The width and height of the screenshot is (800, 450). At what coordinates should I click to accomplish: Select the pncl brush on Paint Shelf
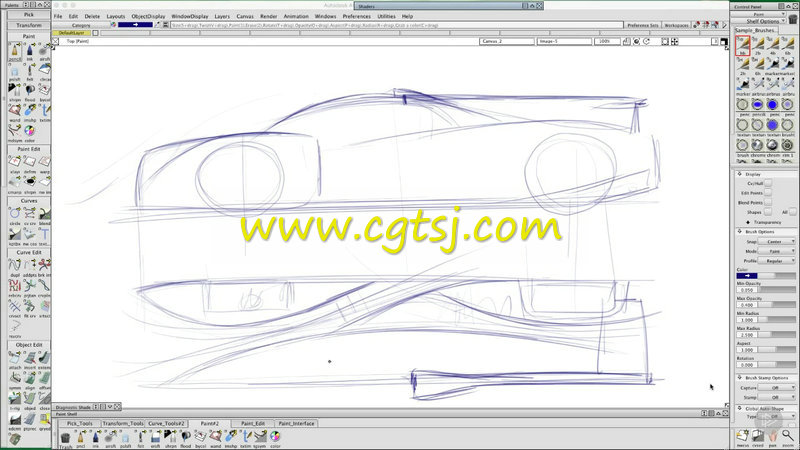click(x=81, y=439)
